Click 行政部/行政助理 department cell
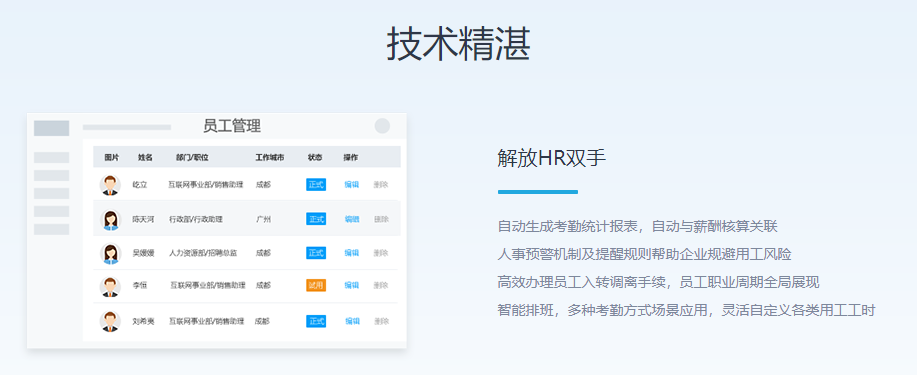The width and height of the screenshot is (917, 375). pos(196,219)
